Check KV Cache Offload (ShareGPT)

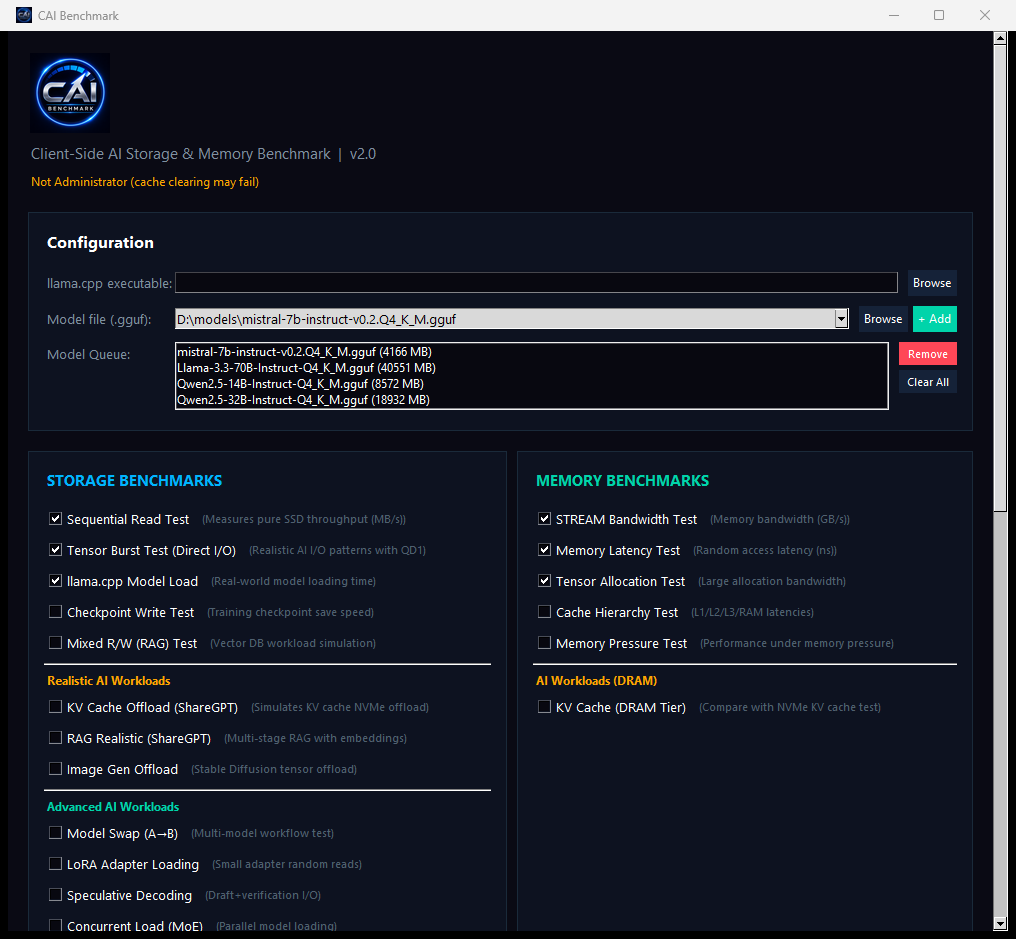56,706
